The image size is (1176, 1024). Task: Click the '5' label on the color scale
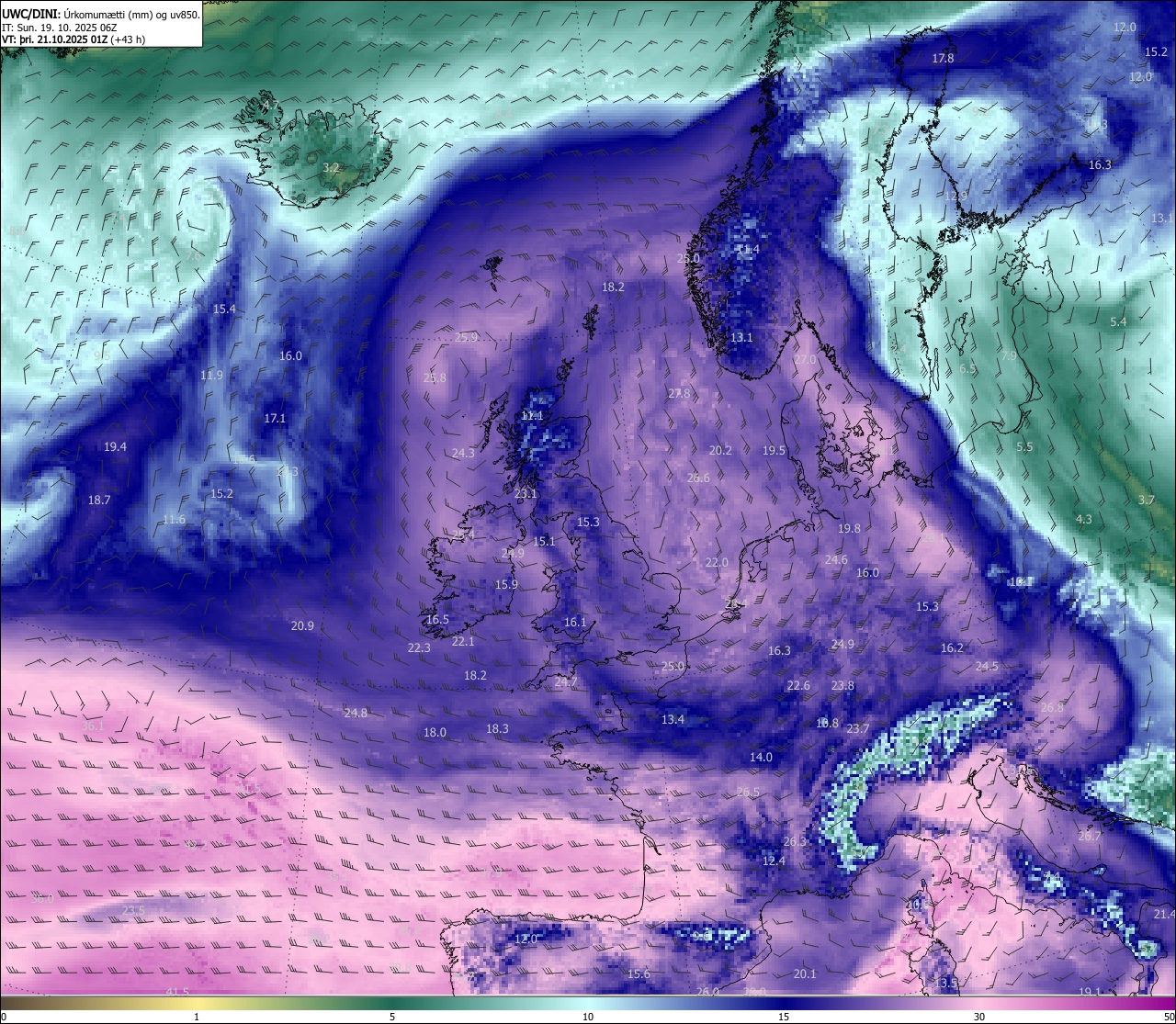(392, 1017)
